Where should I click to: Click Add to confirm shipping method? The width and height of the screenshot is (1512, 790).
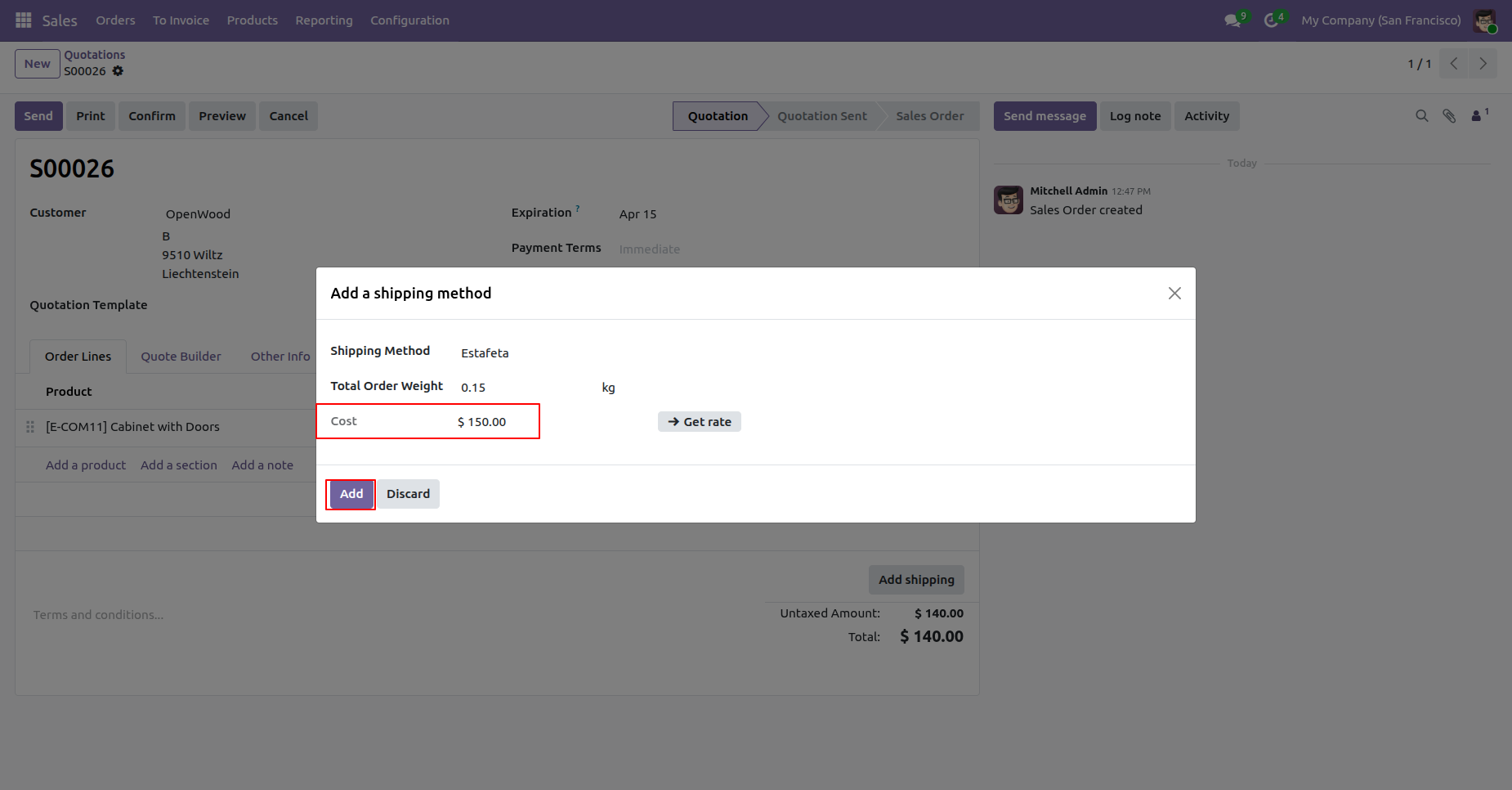tap(351, 494)
